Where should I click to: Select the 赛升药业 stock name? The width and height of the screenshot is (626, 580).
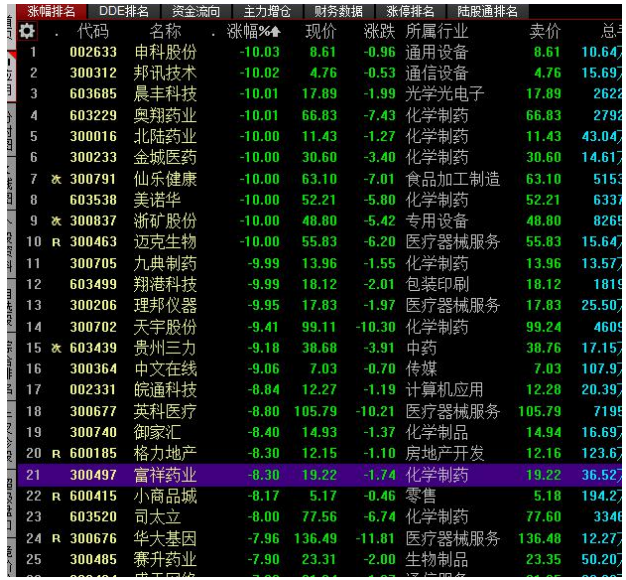pyautogui.click(x=165, y=559)
